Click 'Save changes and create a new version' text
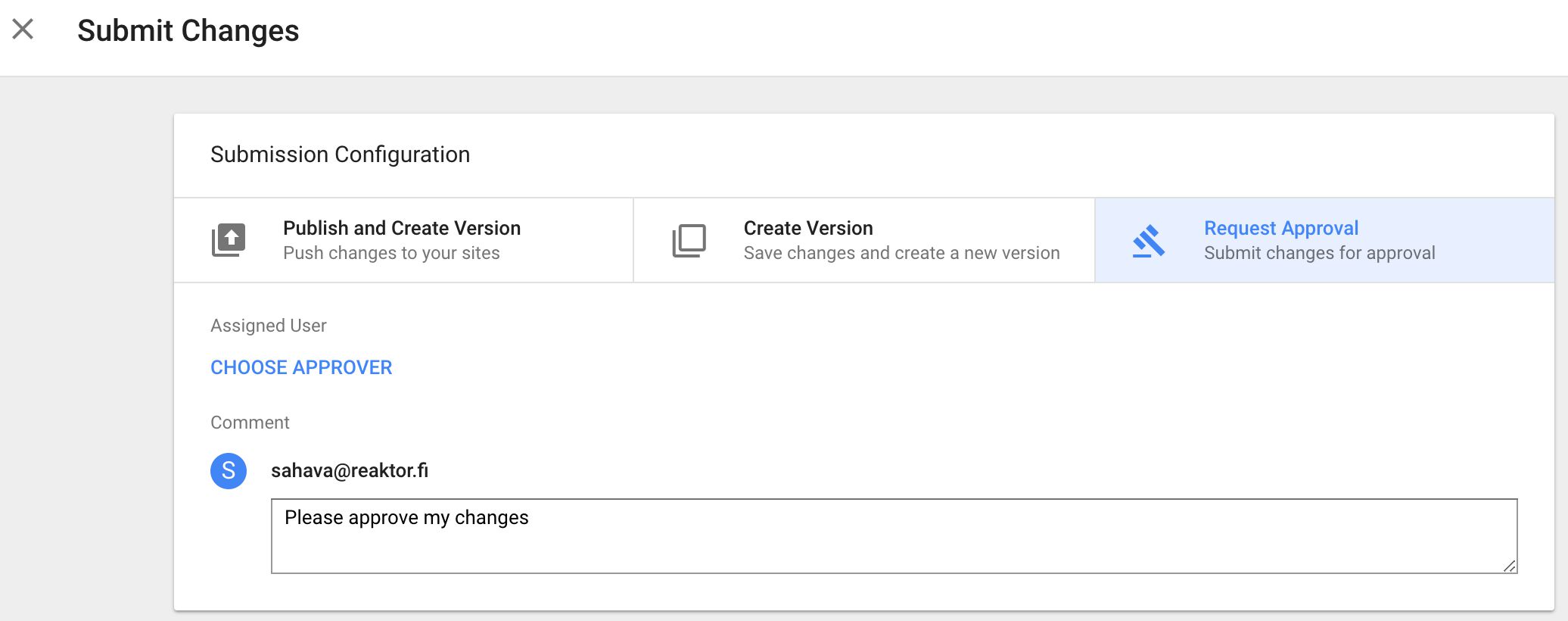Image resolution: width=1568 pixels, height=621 pixels. [x=901, y=253]
